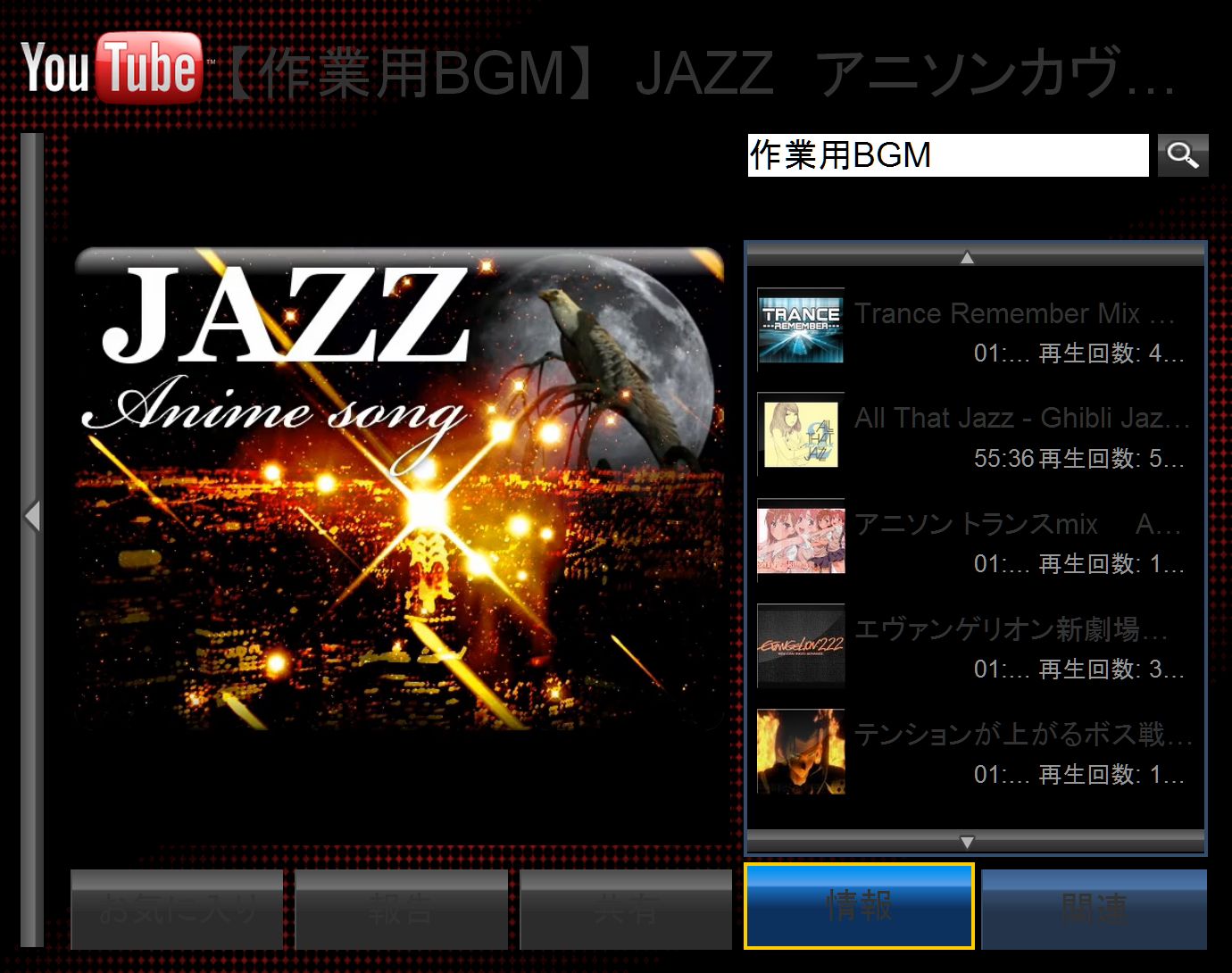Open the Evangelion 2.22 video thumbnail

point(801,646)
